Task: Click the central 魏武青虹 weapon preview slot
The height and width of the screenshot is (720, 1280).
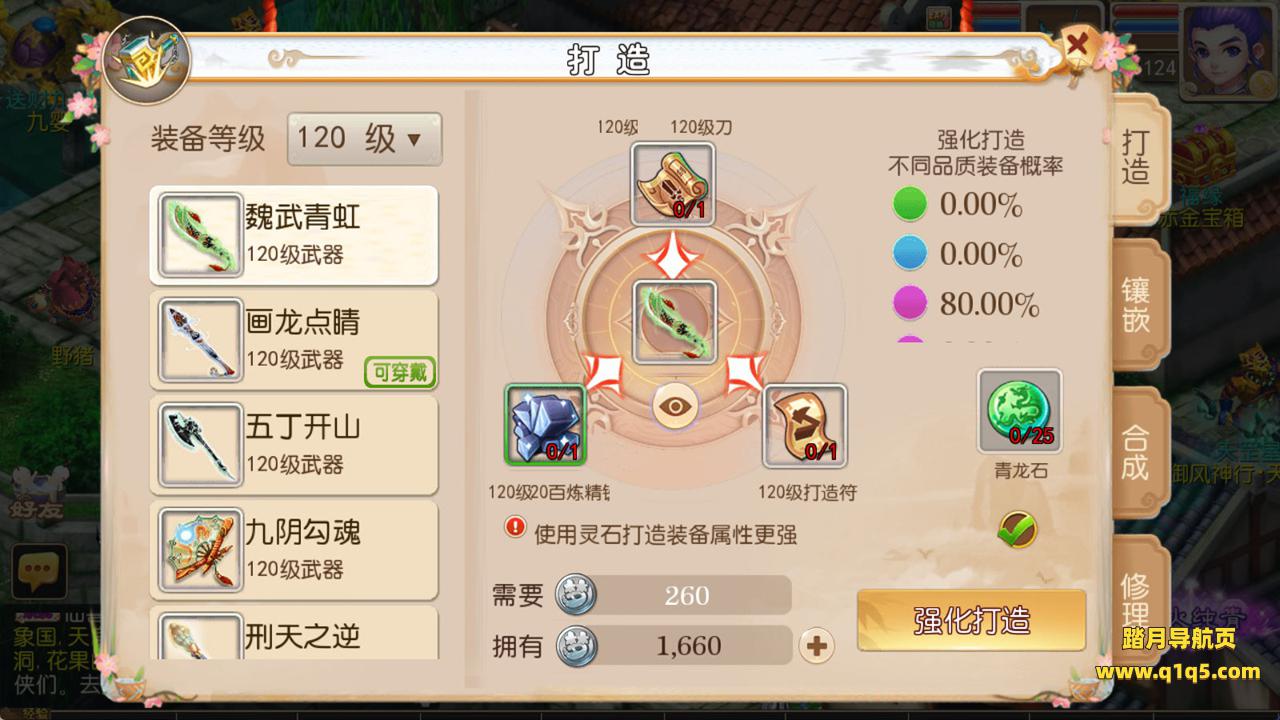Action: tap(675, 322)
